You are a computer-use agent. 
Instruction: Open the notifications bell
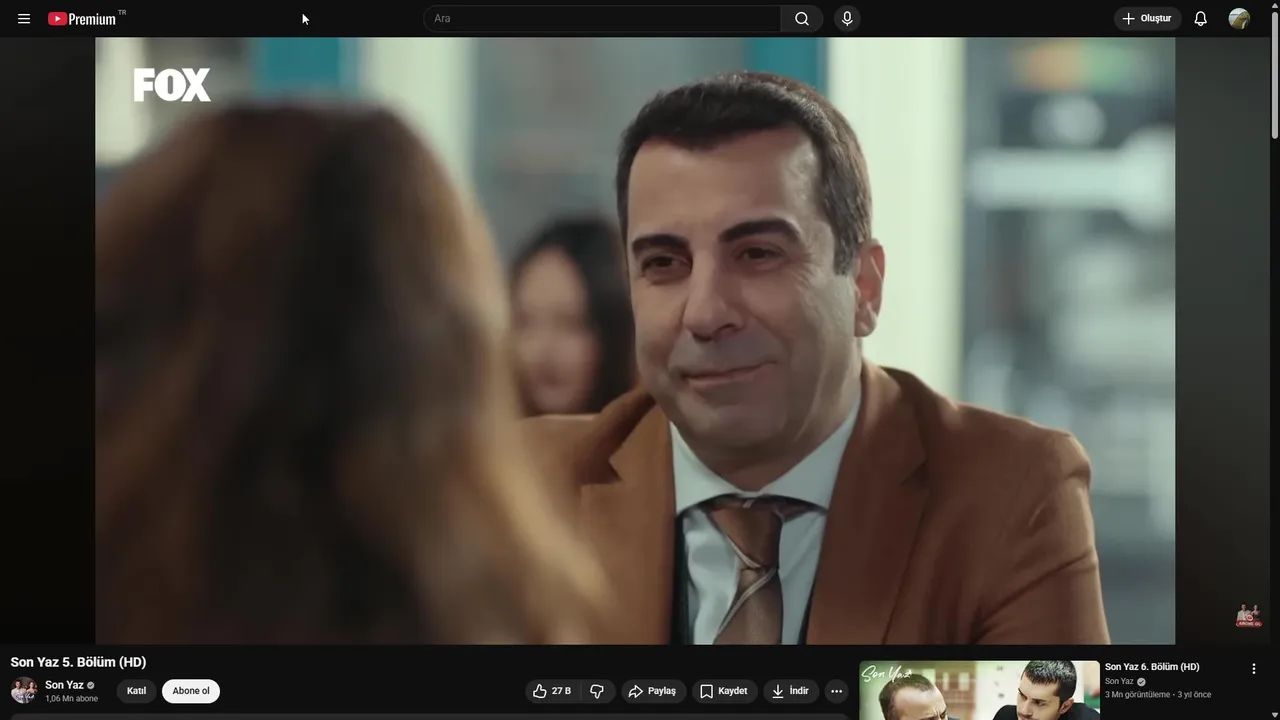1201,19
